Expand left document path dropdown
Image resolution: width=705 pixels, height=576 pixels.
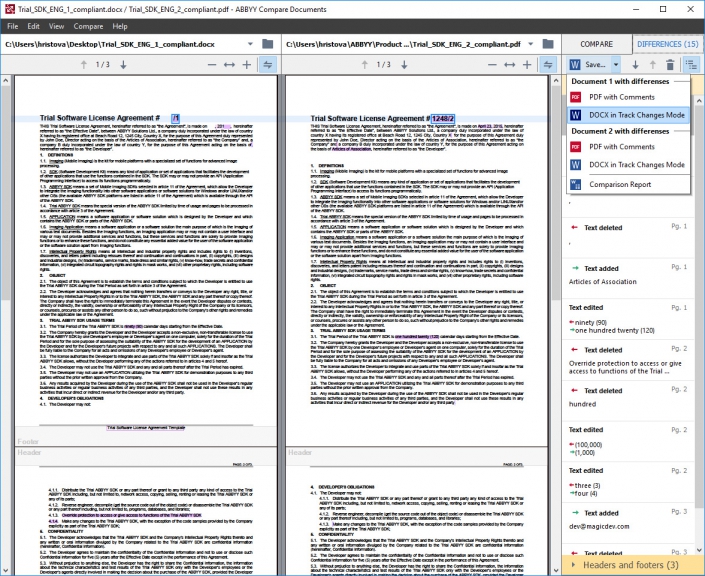click(250, 44)
